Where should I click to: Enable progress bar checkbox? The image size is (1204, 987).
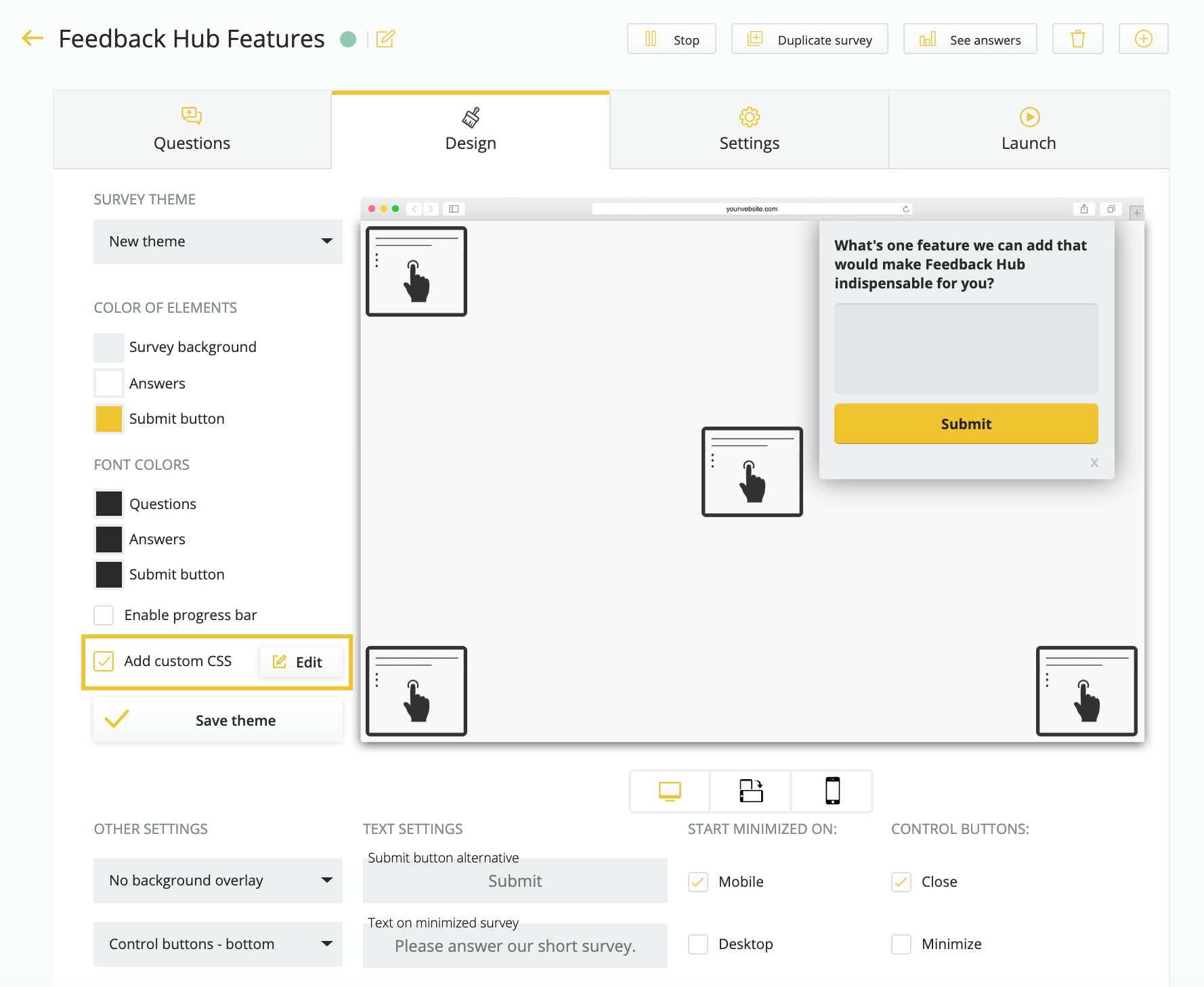104,615
